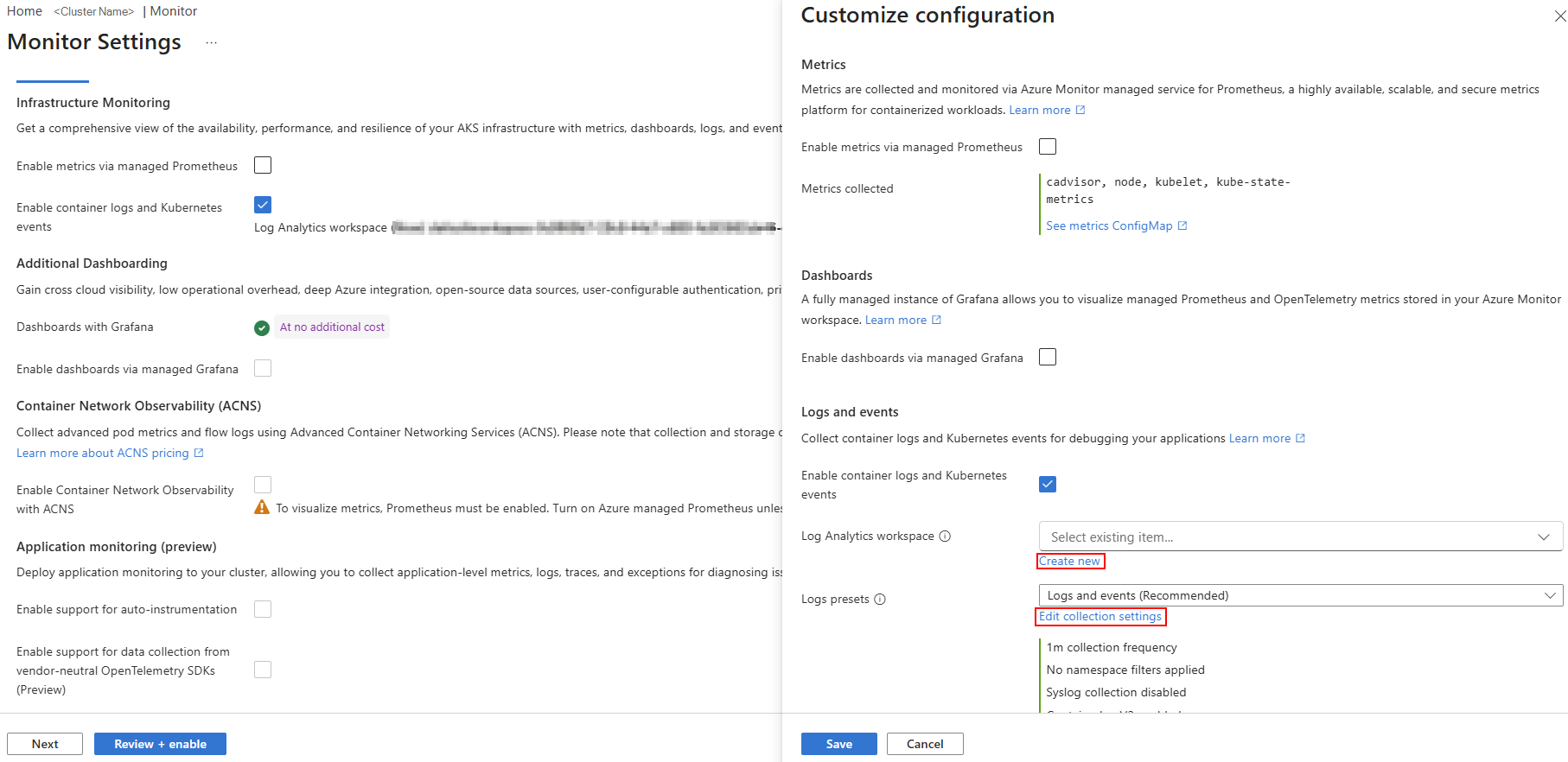The height and width of the screenshot is (762, 1568).
Task: Open Log Analytics workspace dropdown
Action: (x=1301, y=537)
